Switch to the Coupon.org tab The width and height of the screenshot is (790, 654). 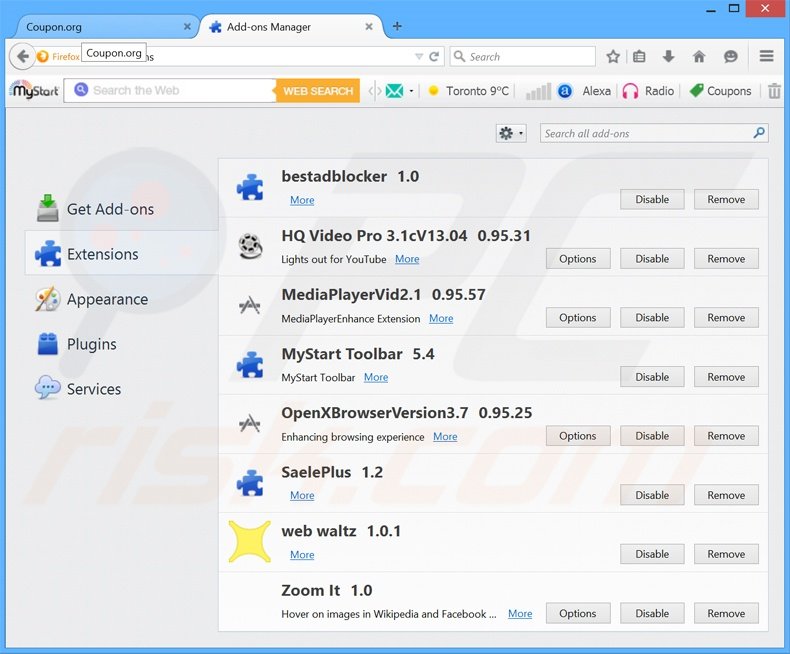pyautogui.click(x=100, y=26)
